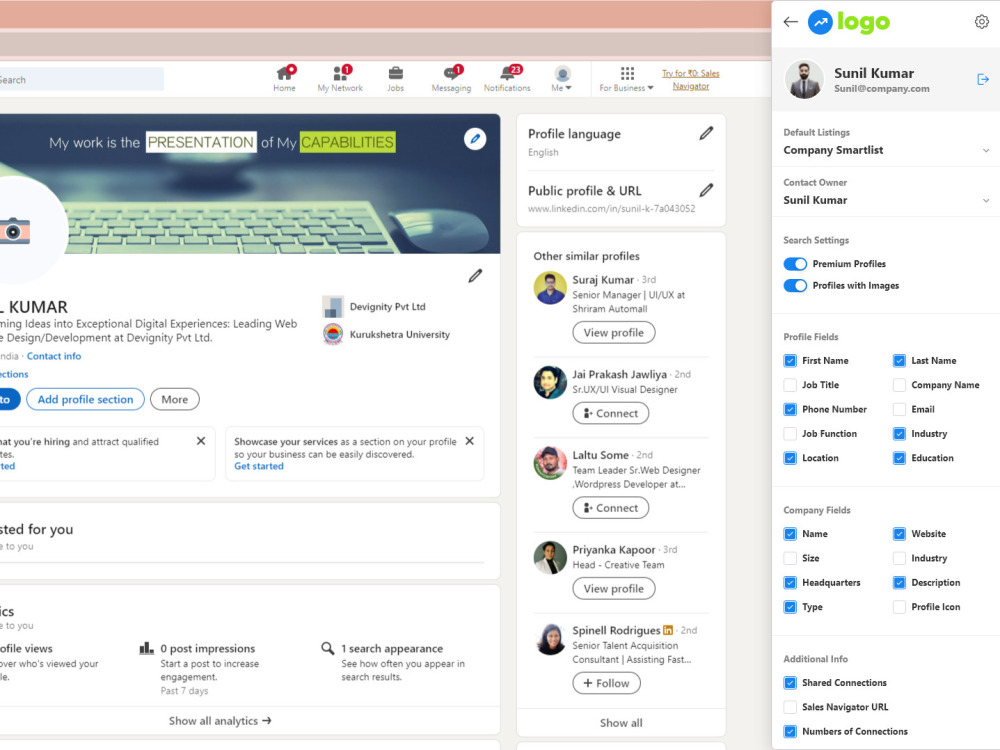Click the back arrow in extension panel

(790, 22)
